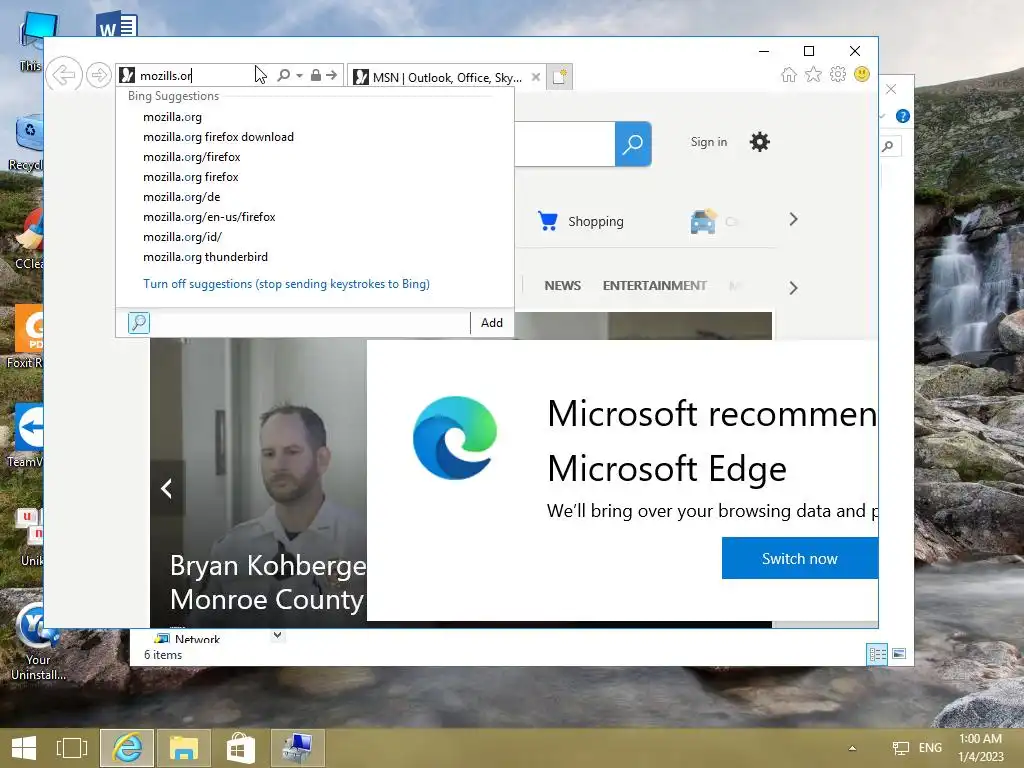
Task: Click the security lock icon in address bar
Action: tap(315, 75)
